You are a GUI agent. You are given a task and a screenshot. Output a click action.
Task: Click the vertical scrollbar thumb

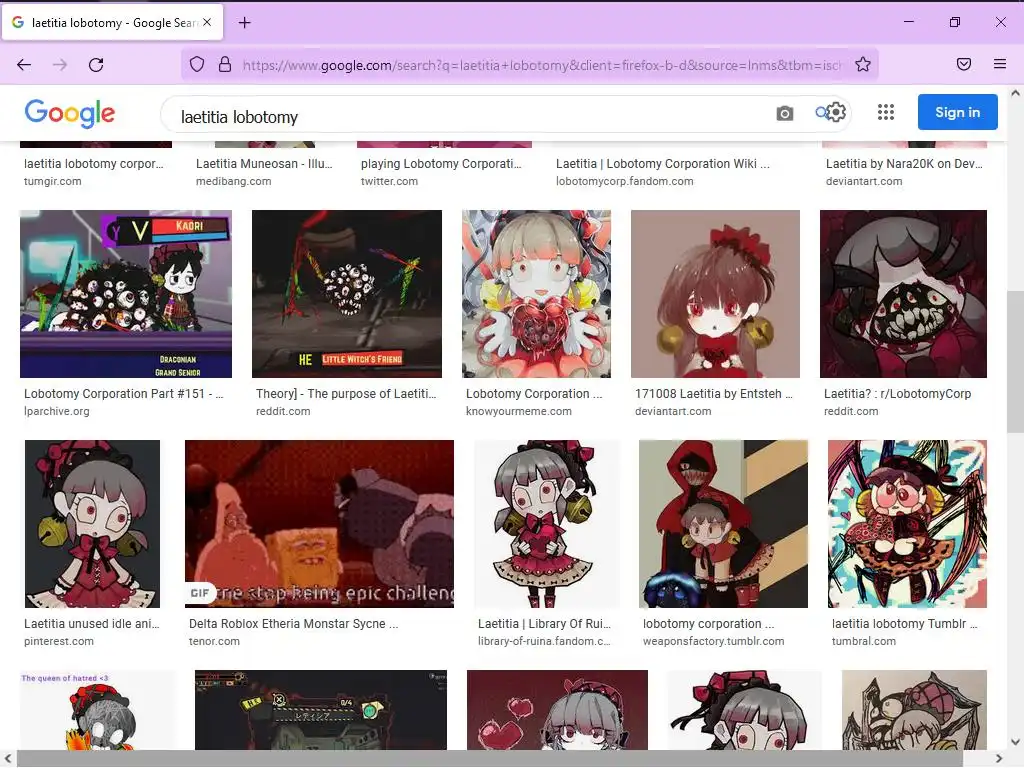click(x=1015, y=361)
